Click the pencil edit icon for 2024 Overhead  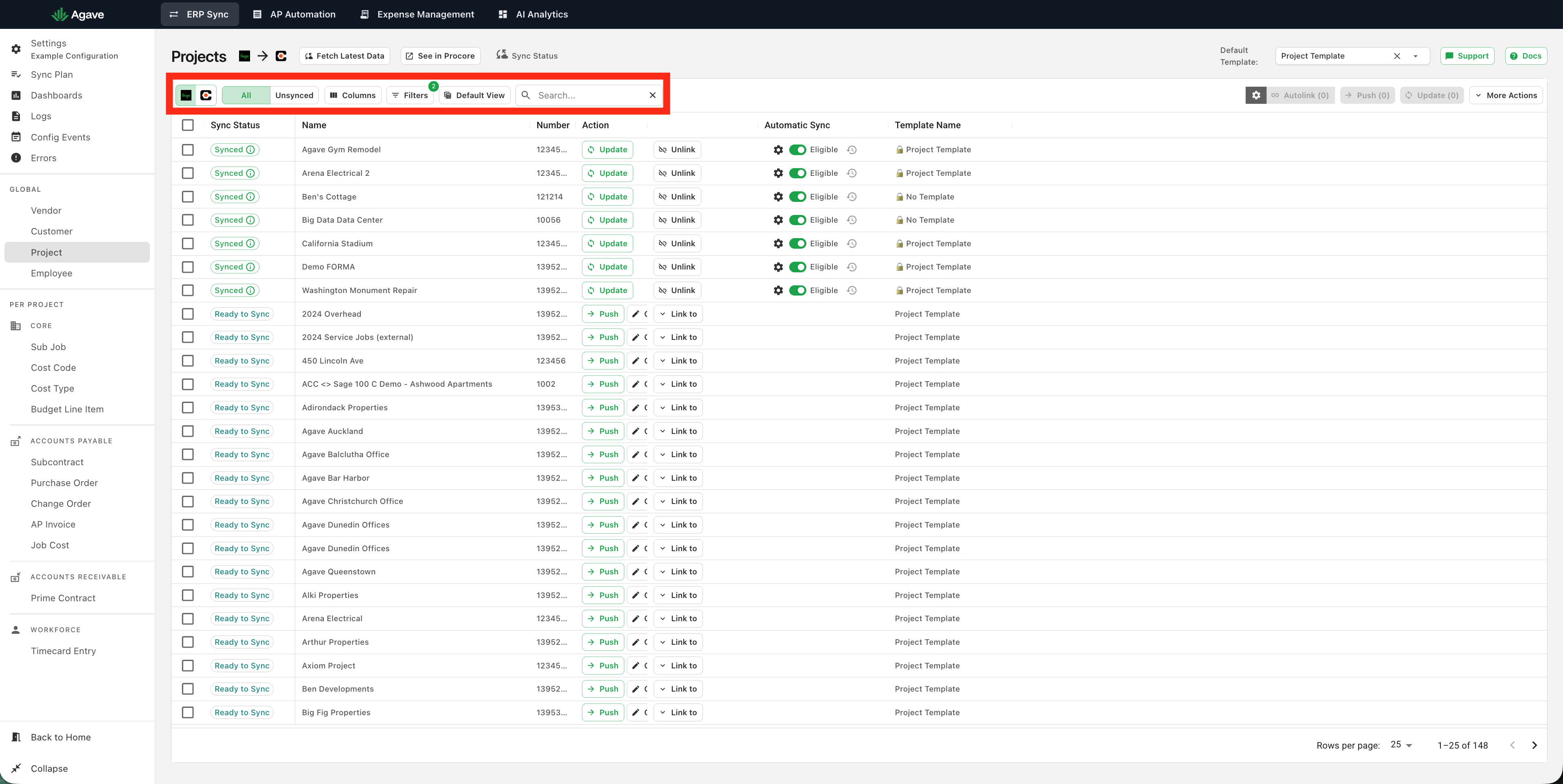[636, 314]
